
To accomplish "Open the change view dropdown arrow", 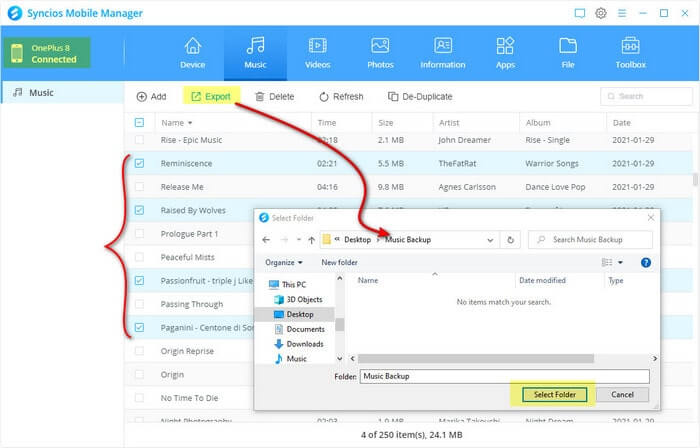I will click(621, 262).
